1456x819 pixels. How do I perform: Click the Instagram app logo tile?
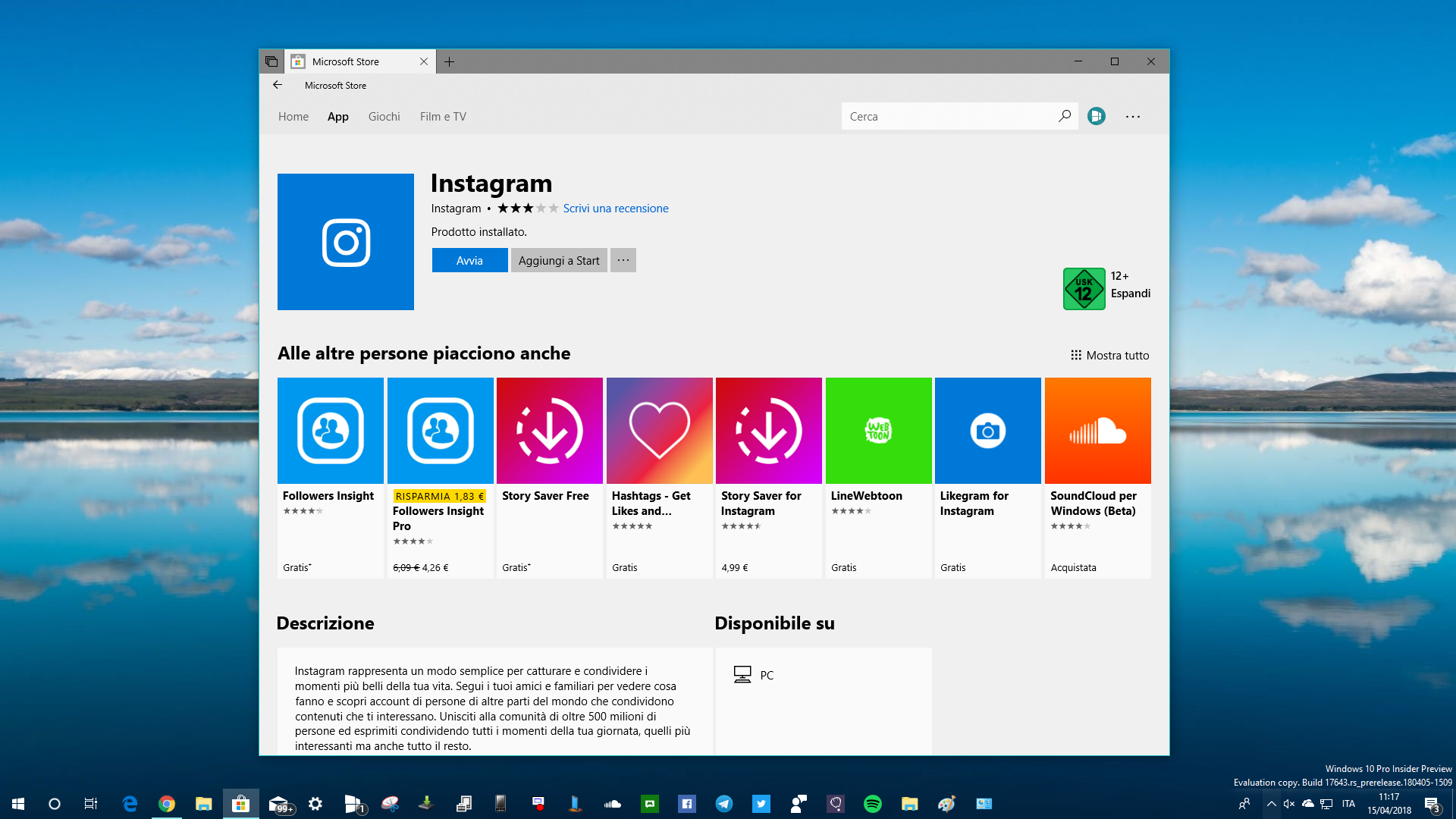(346, 242)
